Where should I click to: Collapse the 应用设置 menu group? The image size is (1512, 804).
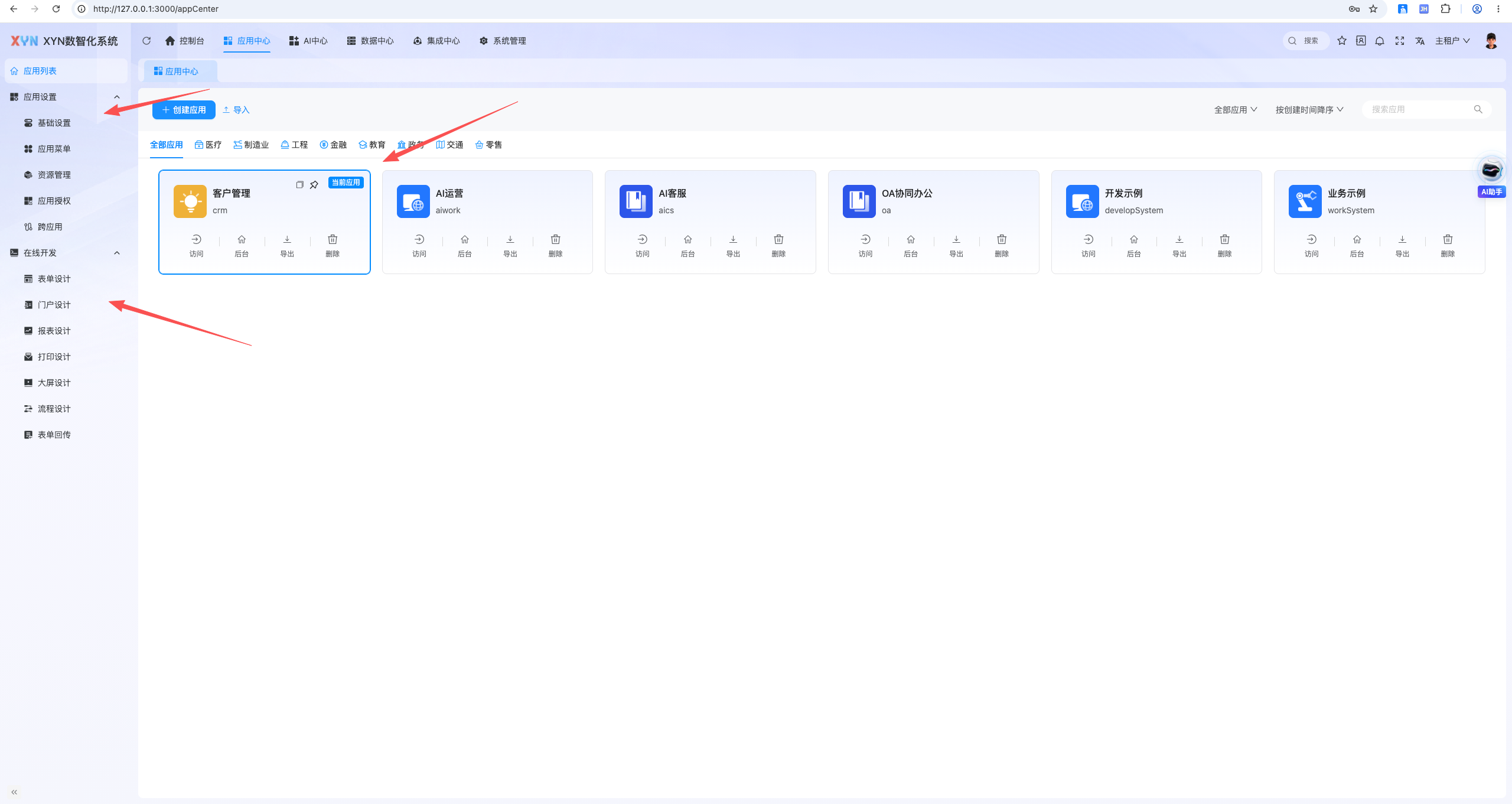point(117,97)
